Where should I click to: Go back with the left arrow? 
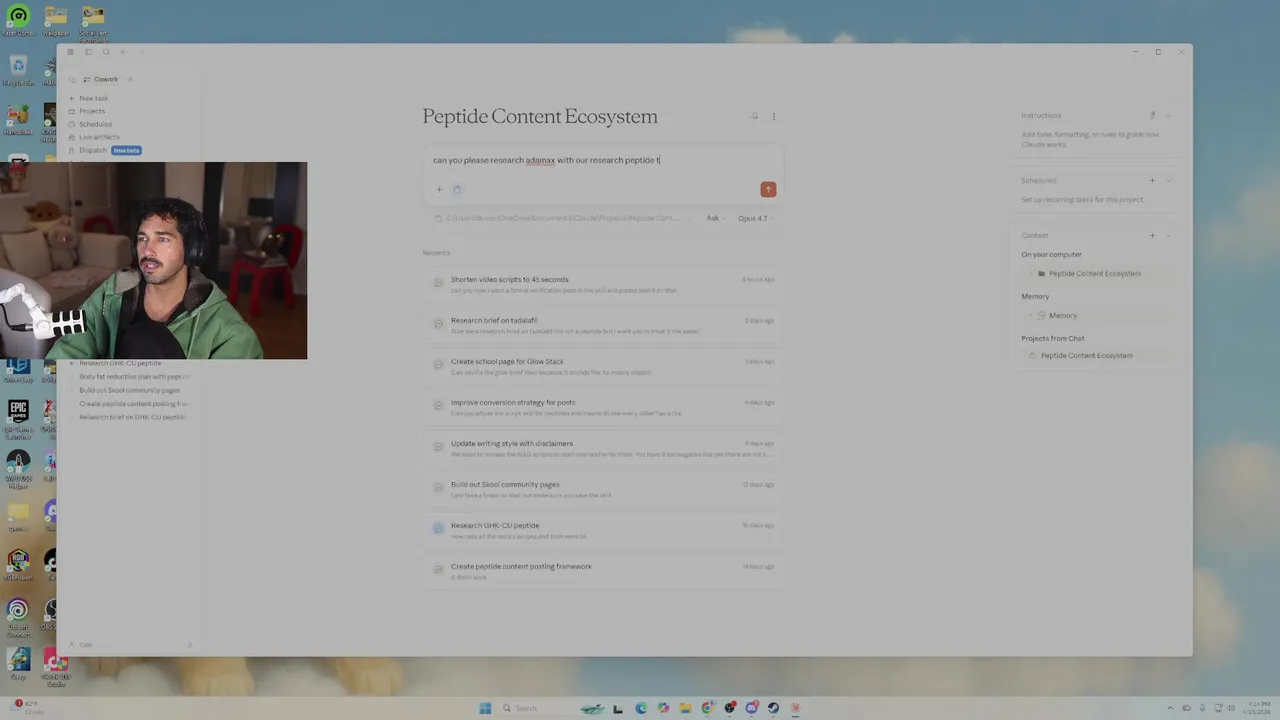click(x=123, y=52)
